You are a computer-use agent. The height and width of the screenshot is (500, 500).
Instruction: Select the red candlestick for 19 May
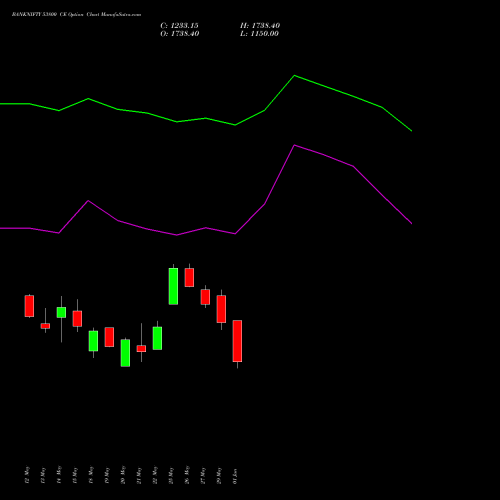[109, 337]
